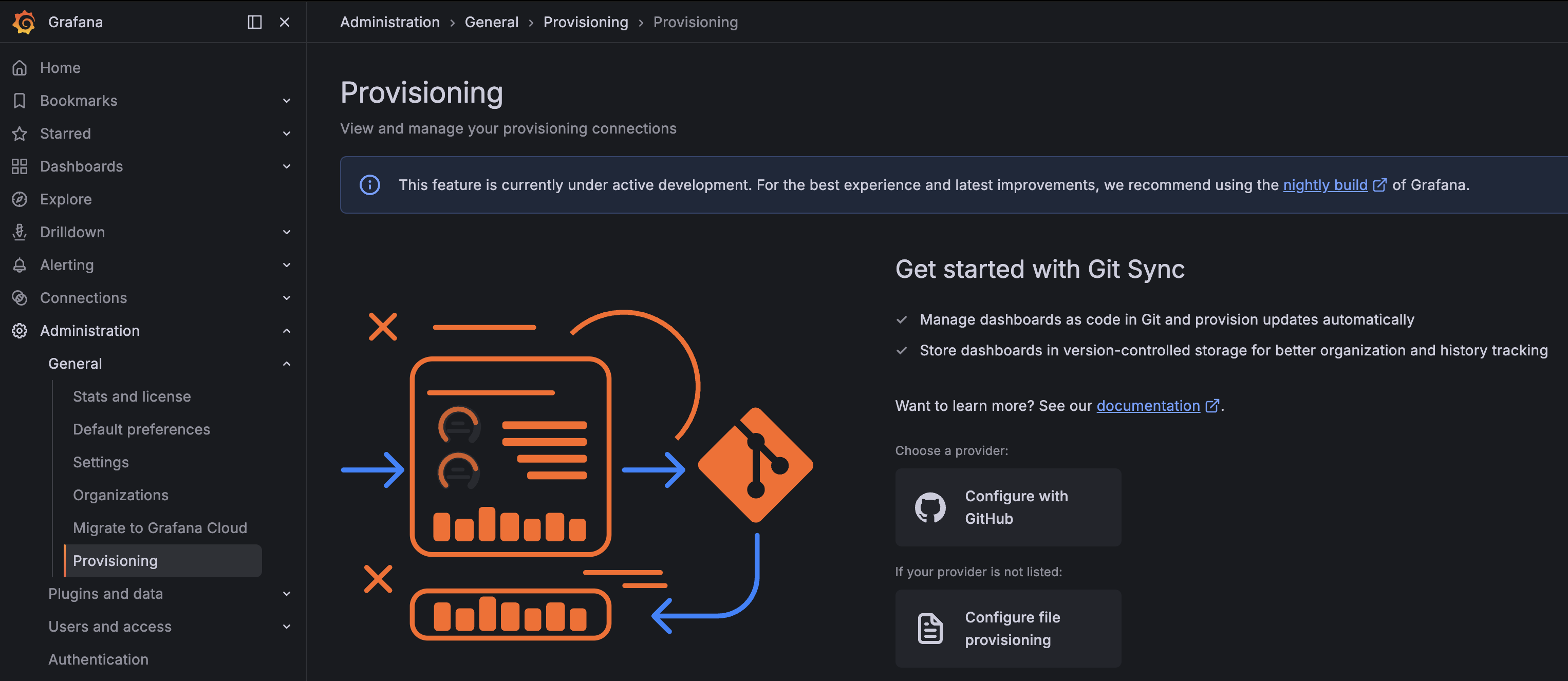Collapse the General section
This screenshot has height=681, width=1568.
(286, 363)
